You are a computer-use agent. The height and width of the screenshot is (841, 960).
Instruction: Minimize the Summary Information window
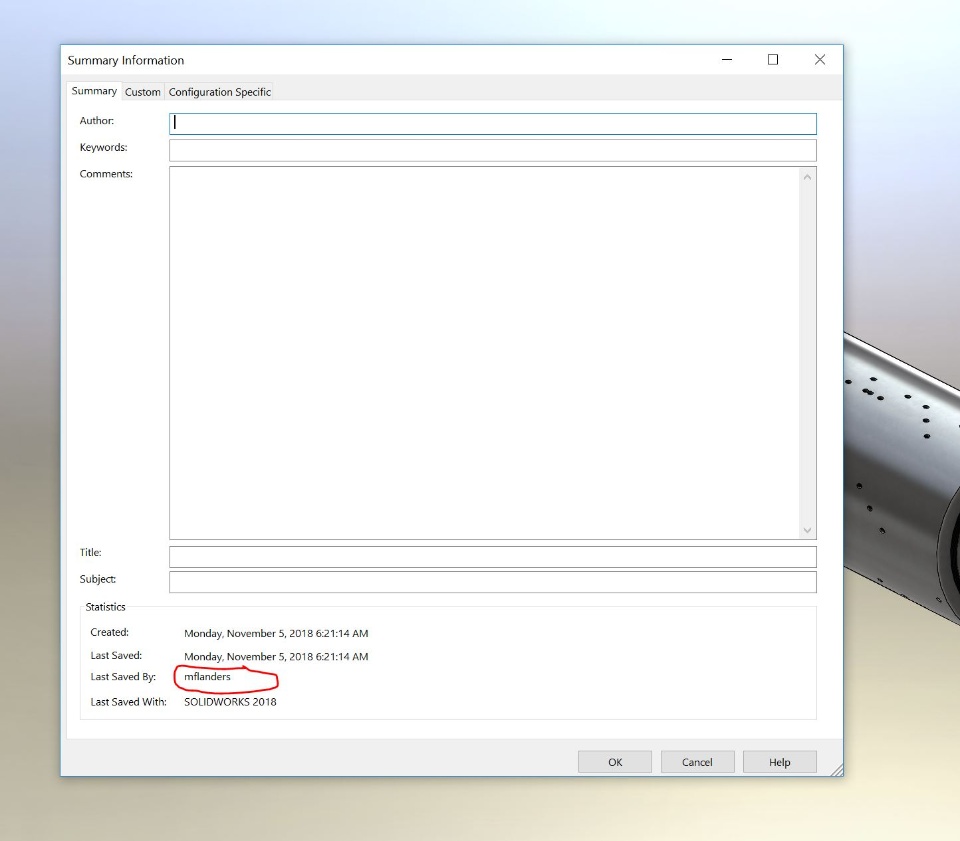point(727,59)
